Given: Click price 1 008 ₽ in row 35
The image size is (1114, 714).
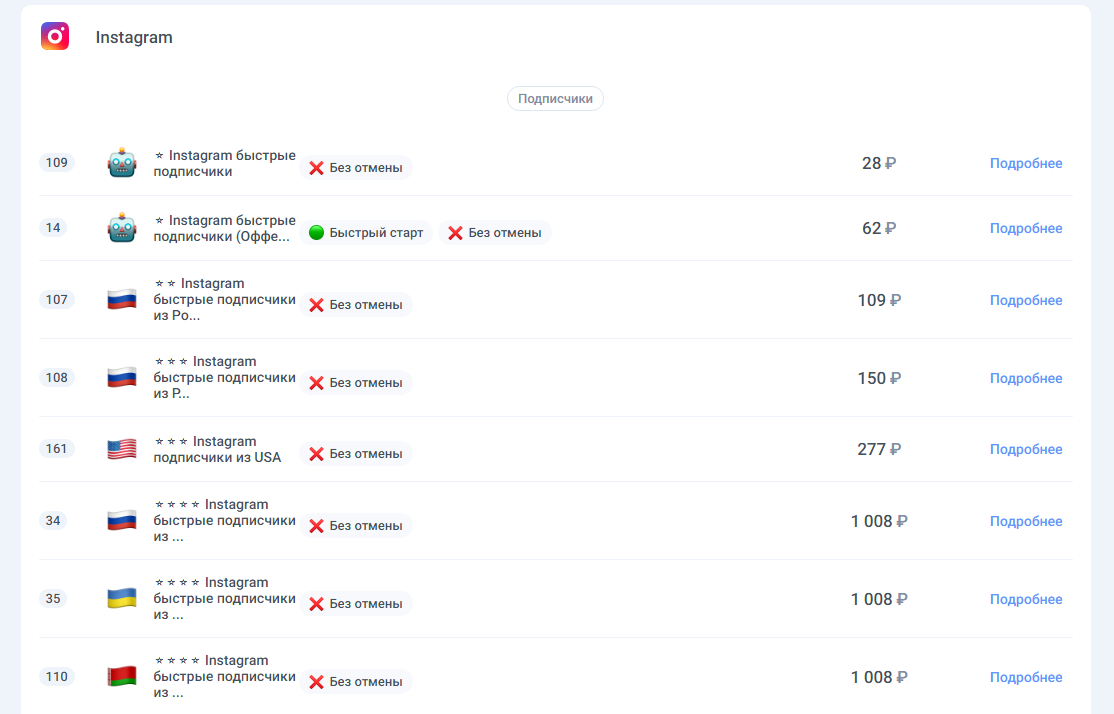Looking at the screenshot, I should (x=879, y=600).
